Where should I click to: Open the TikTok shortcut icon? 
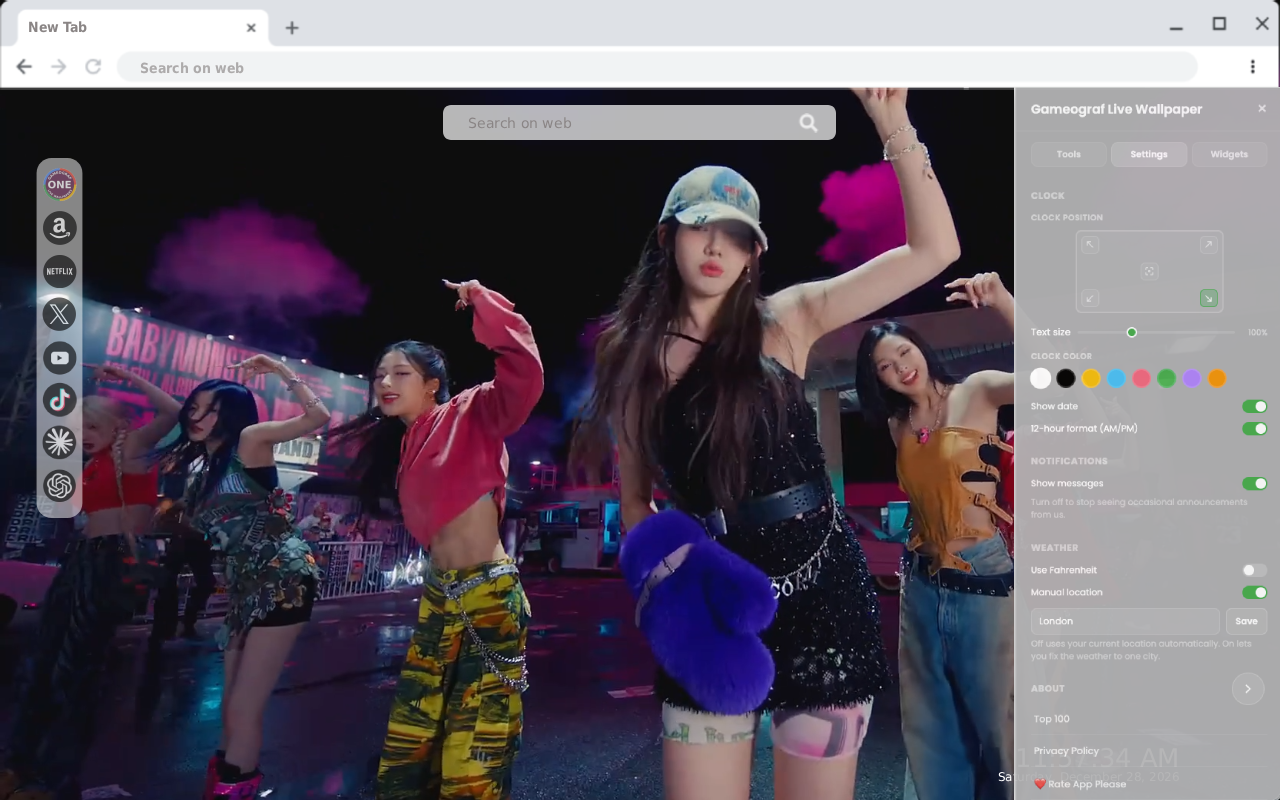[60, 400]
